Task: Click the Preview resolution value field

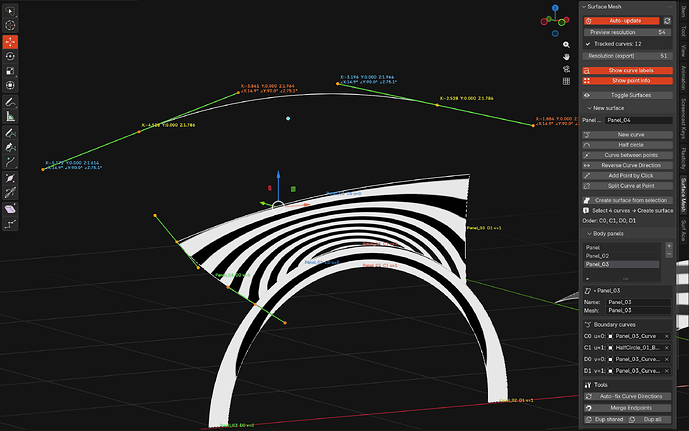Action: coord(627,32)
